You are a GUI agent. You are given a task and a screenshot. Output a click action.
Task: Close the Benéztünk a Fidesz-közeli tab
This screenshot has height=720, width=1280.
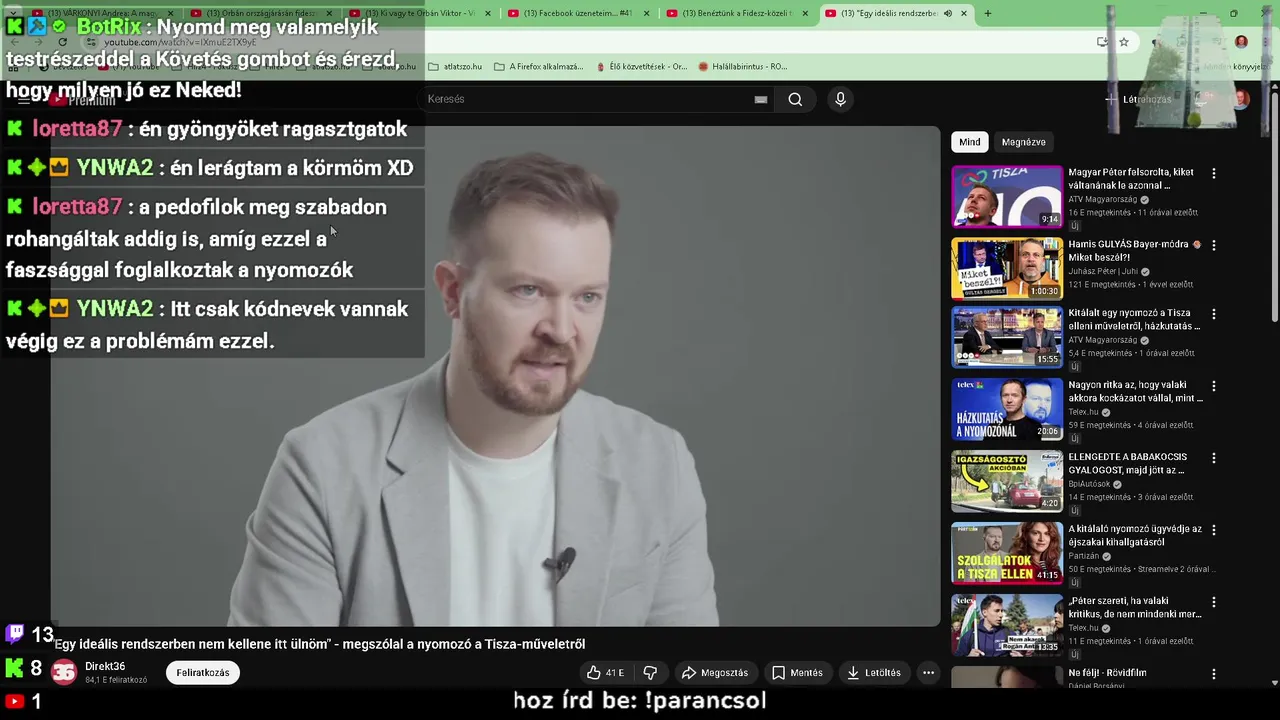point(805,13)
